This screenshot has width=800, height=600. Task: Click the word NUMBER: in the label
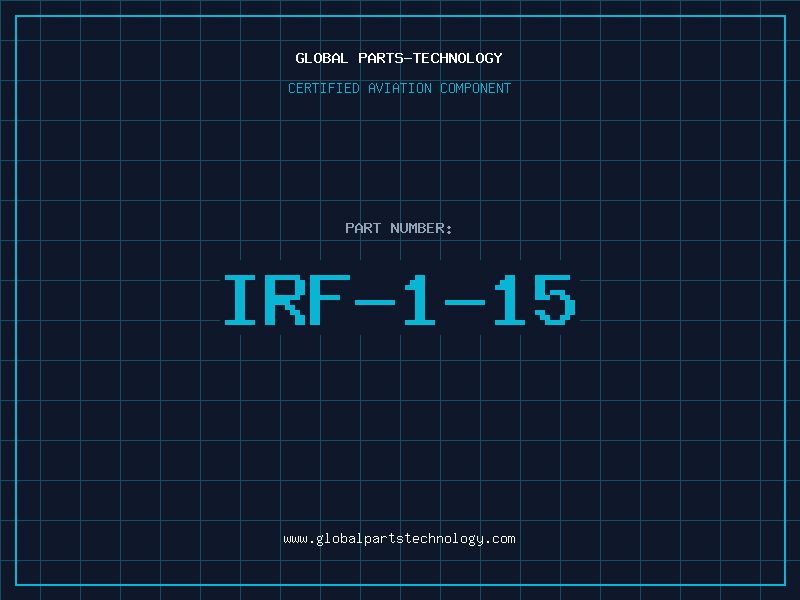(421, 228)
